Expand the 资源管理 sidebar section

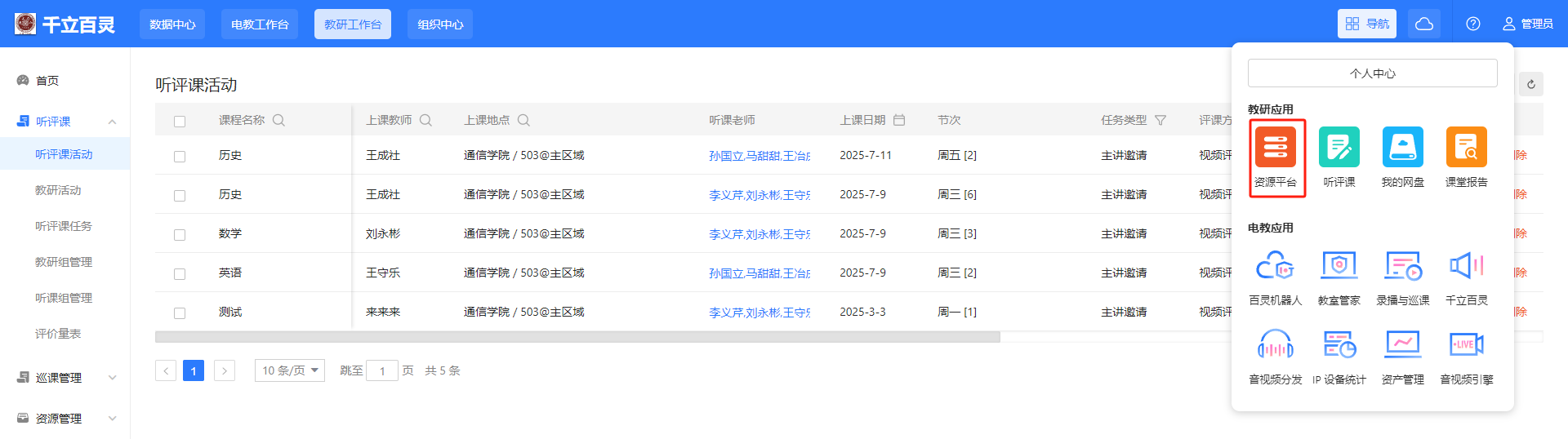[65, 419]
